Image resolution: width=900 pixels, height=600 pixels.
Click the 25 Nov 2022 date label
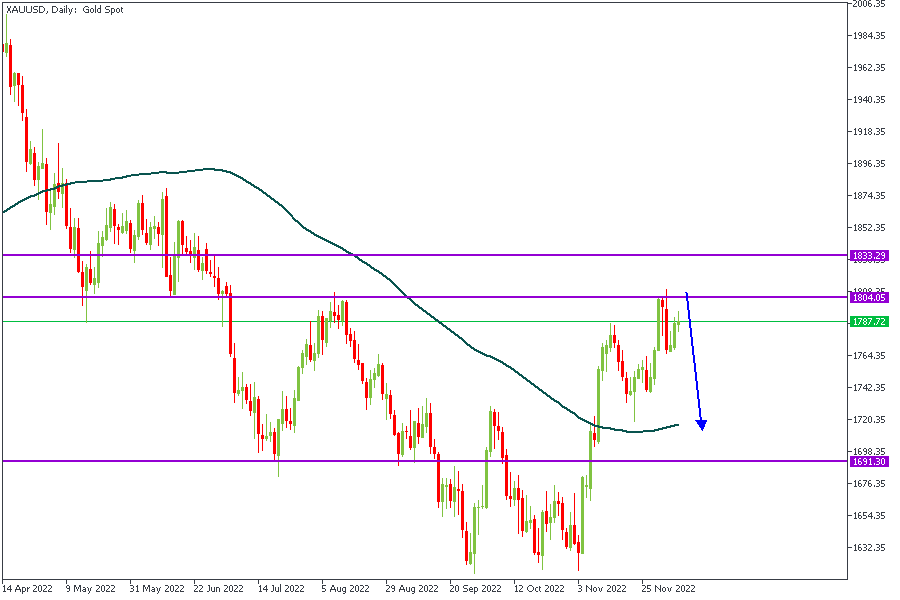pyautogui.click(x=666, y=589)
